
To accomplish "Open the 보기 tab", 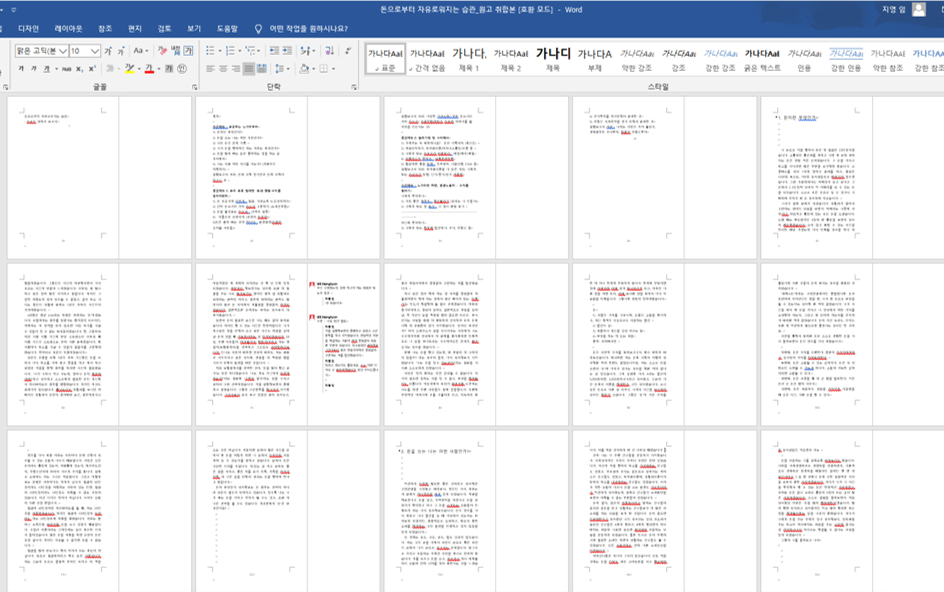I will point(193,28).
